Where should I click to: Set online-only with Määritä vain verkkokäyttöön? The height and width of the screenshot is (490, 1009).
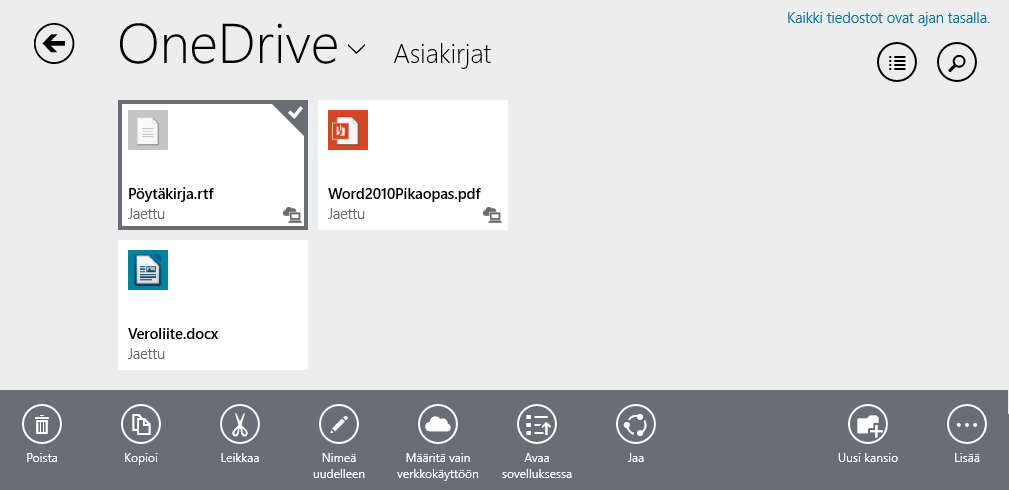click(x=438, y=425)
